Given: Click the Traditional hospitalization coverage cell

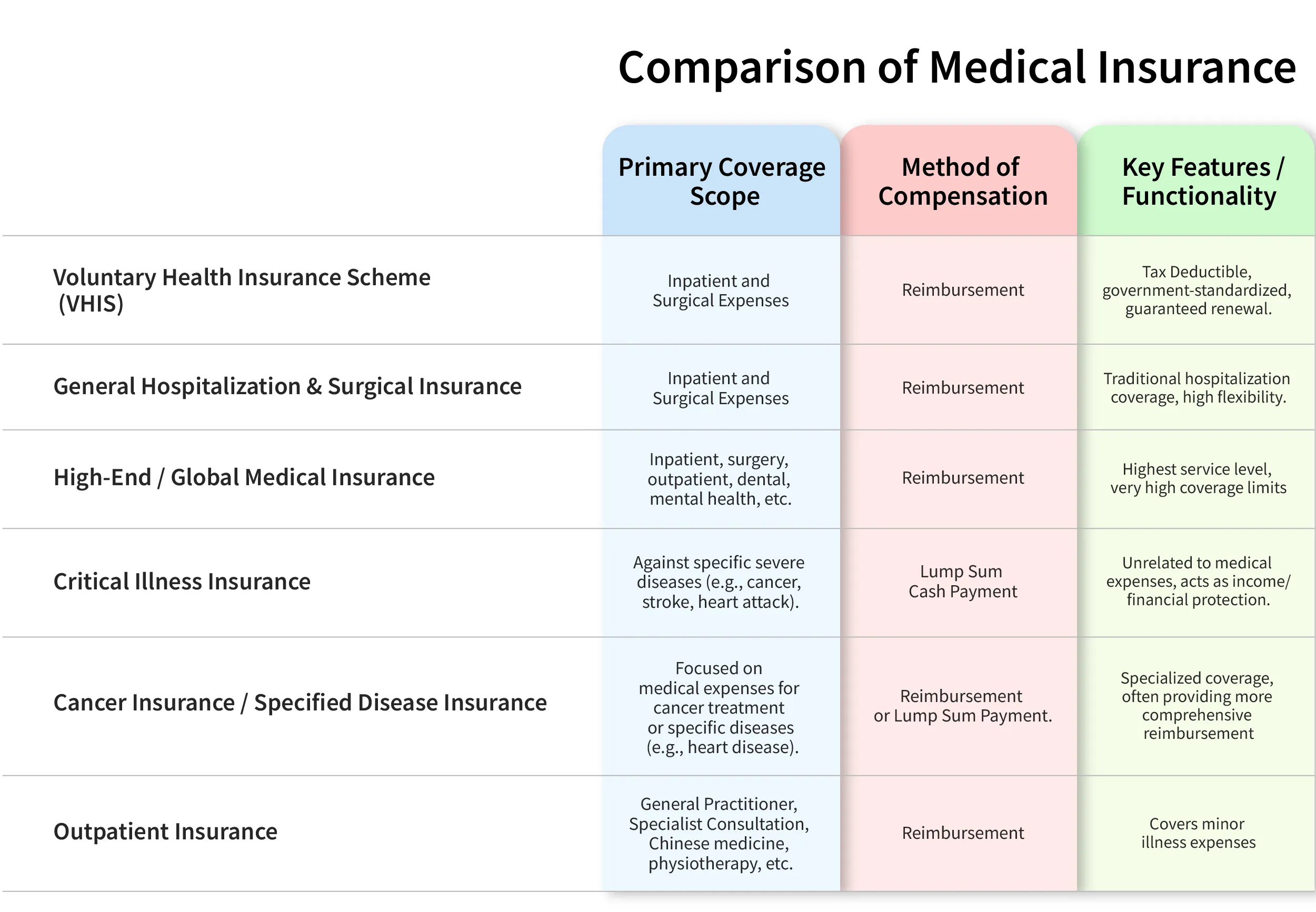Looking at the screenshot, I should tap(1197, 387).
